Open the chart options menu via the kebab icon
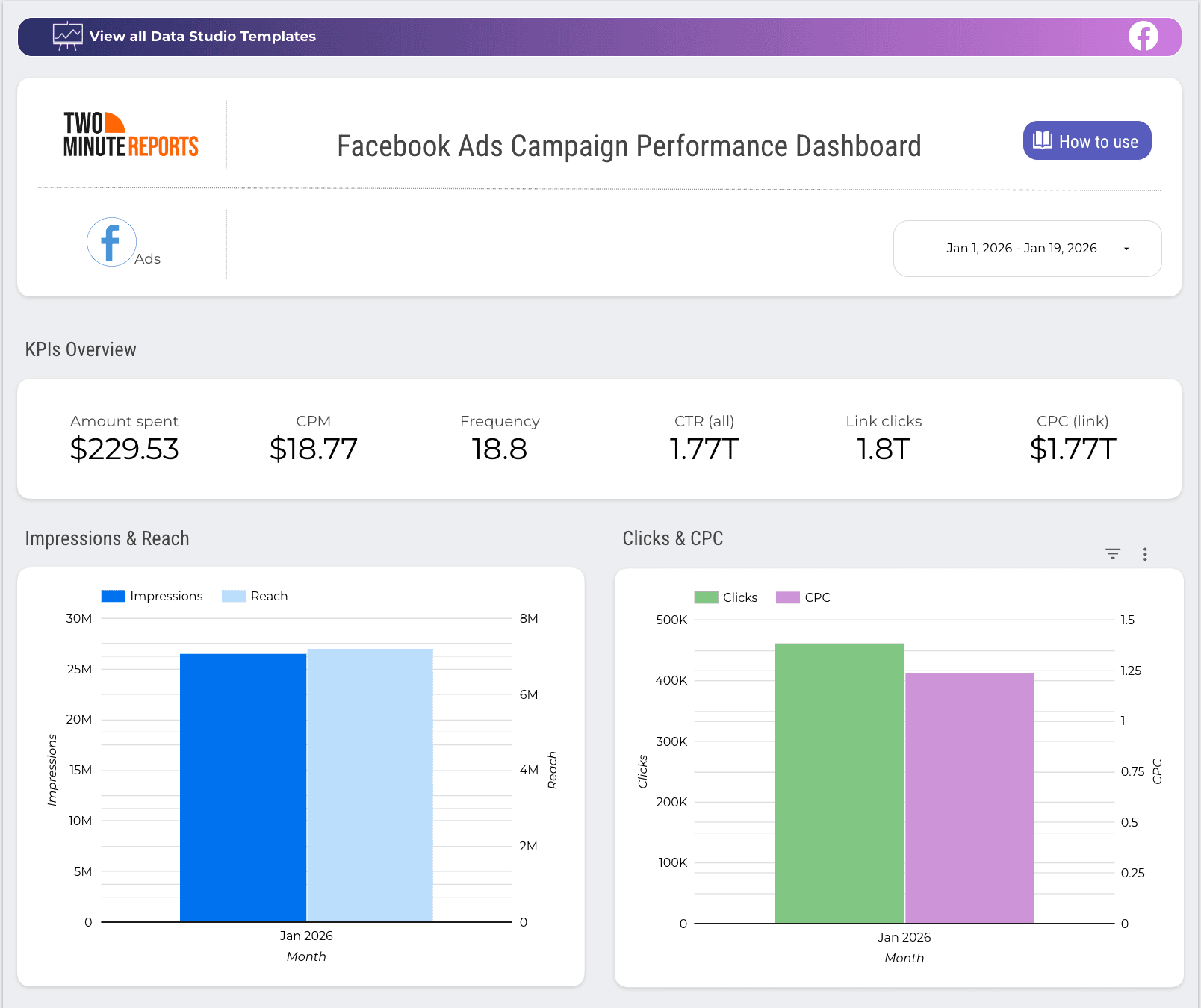 pos(1145,554)
